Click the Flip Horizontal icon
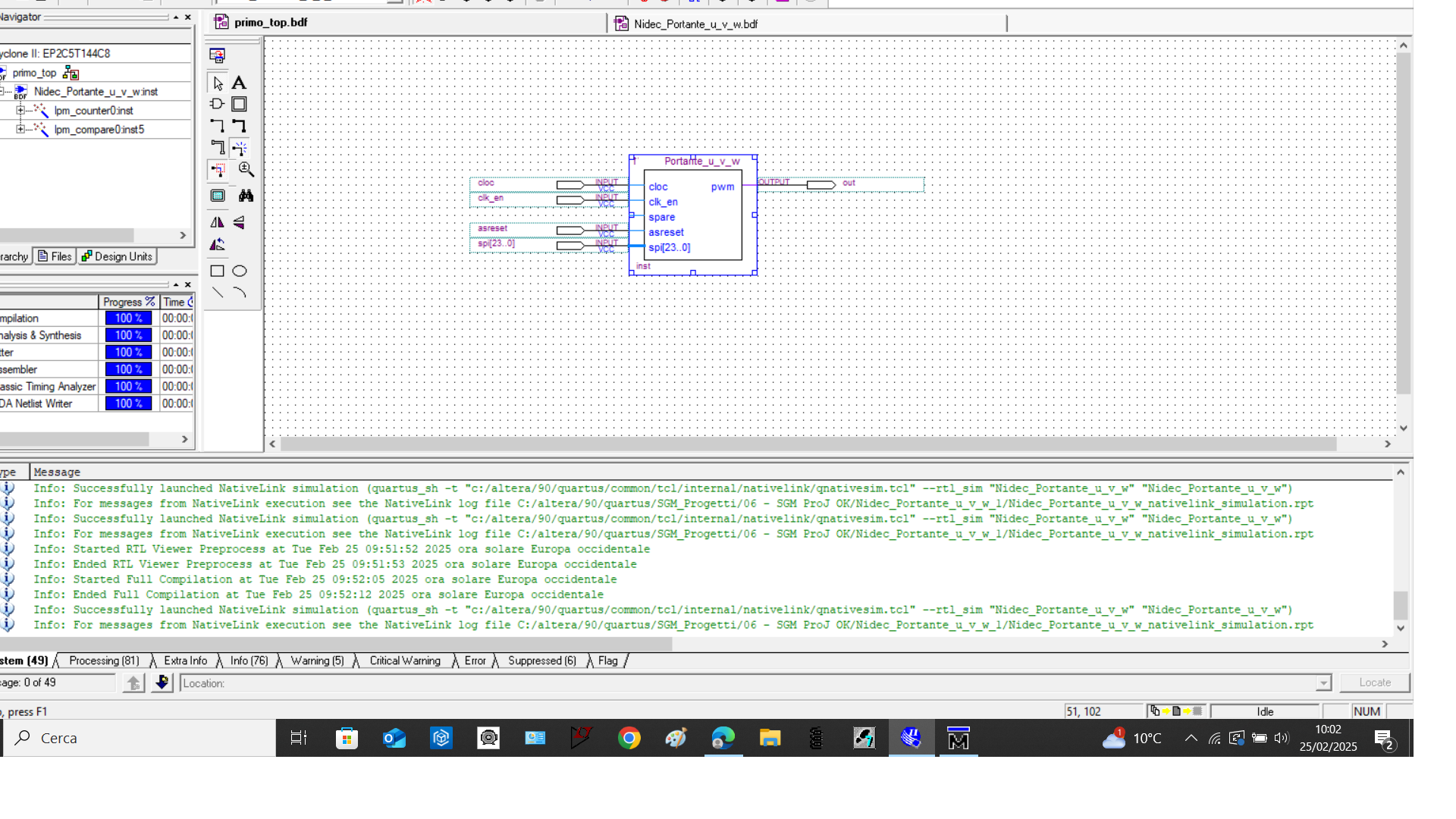1456x819 pixels. [x=218, y=222]
